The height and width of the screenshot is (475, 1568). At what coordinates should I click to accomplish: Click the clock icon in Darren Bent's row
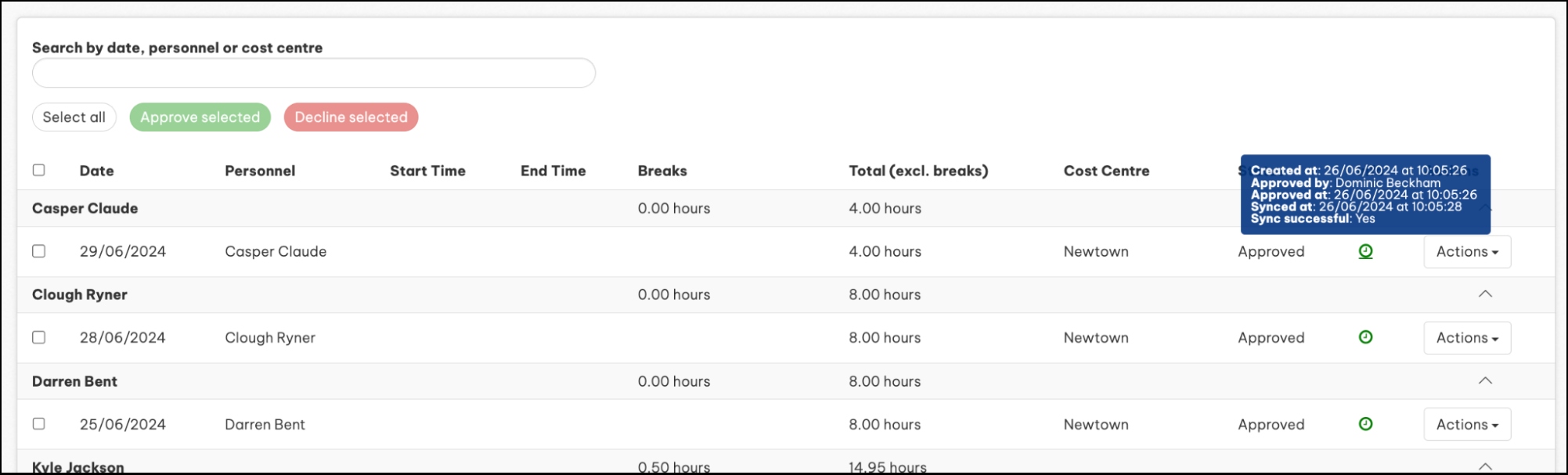click(1365, 424)
